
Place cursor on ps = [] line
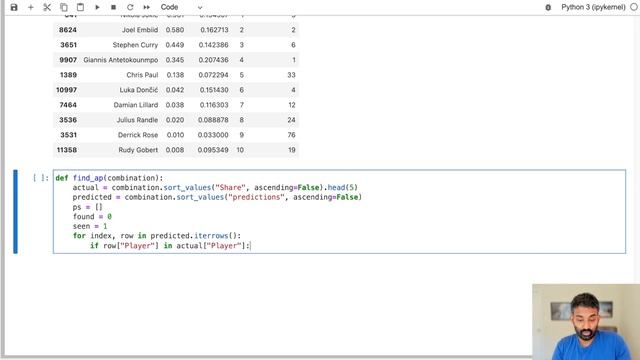87,207
